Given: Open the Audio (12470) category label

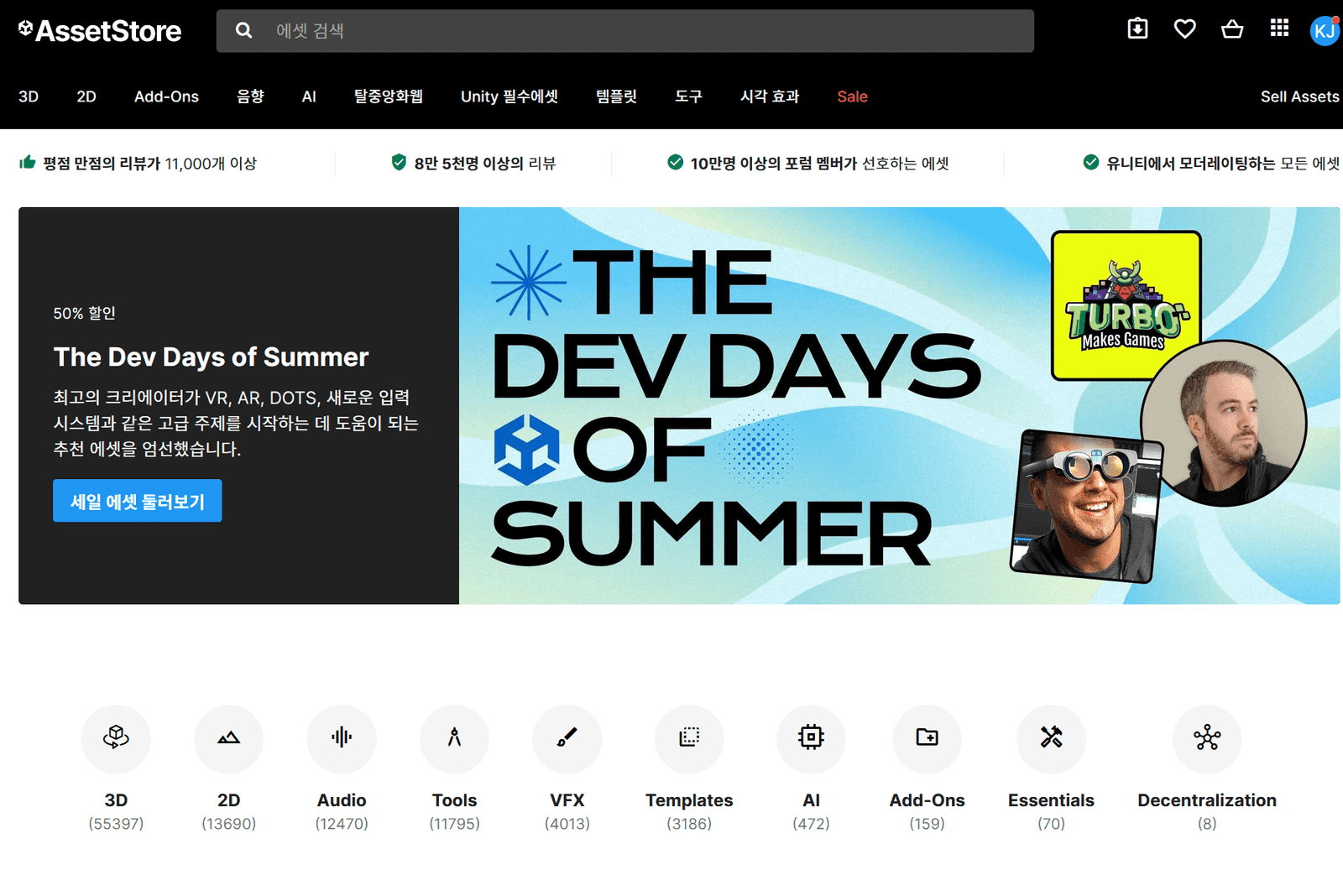Looking at the screenshot, I should pos(342,811).
